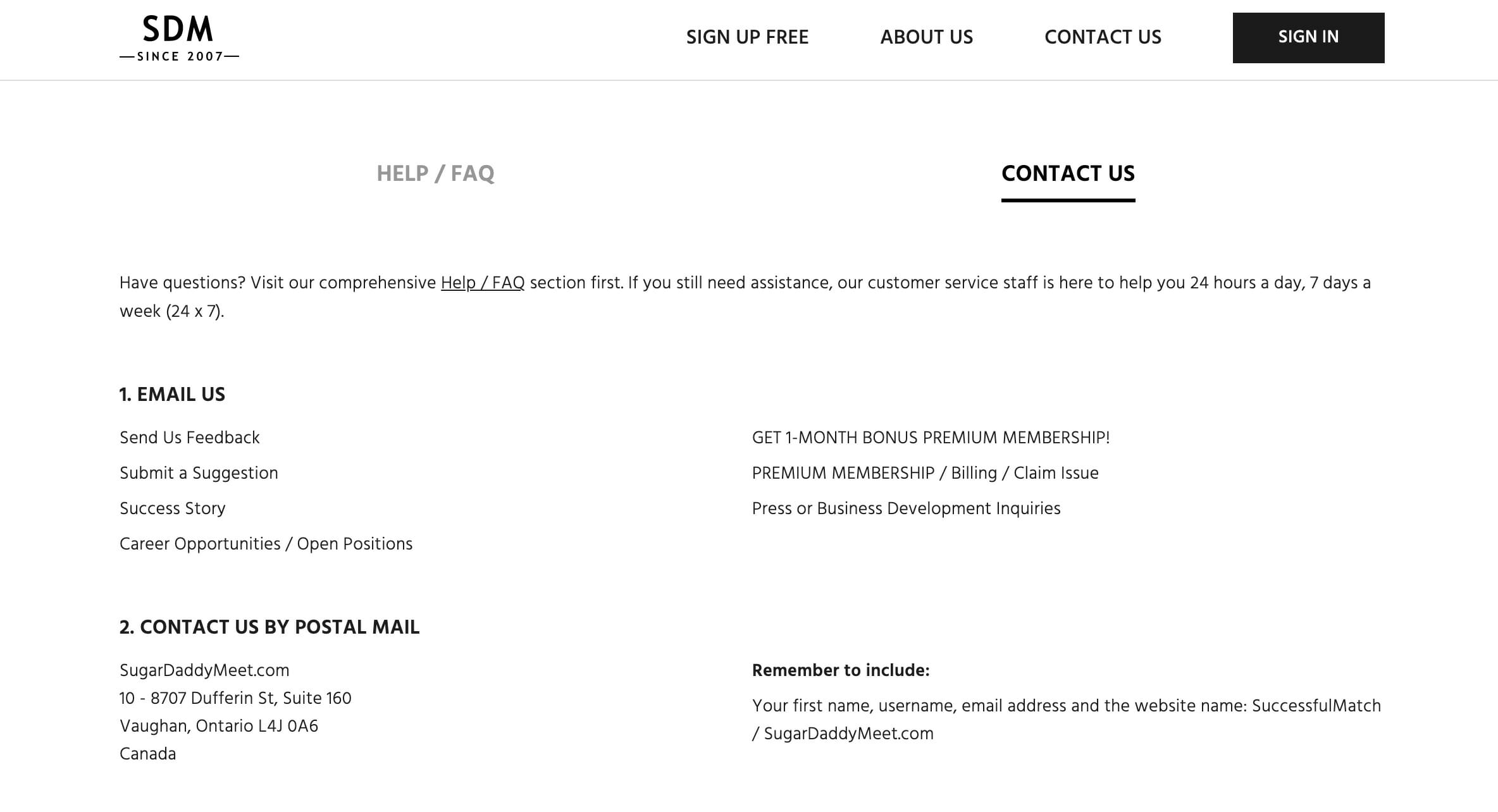Click the Email Us section heading
Image resolution: width=1498 pixels, height=812 pixels.
tap(172, 395)
